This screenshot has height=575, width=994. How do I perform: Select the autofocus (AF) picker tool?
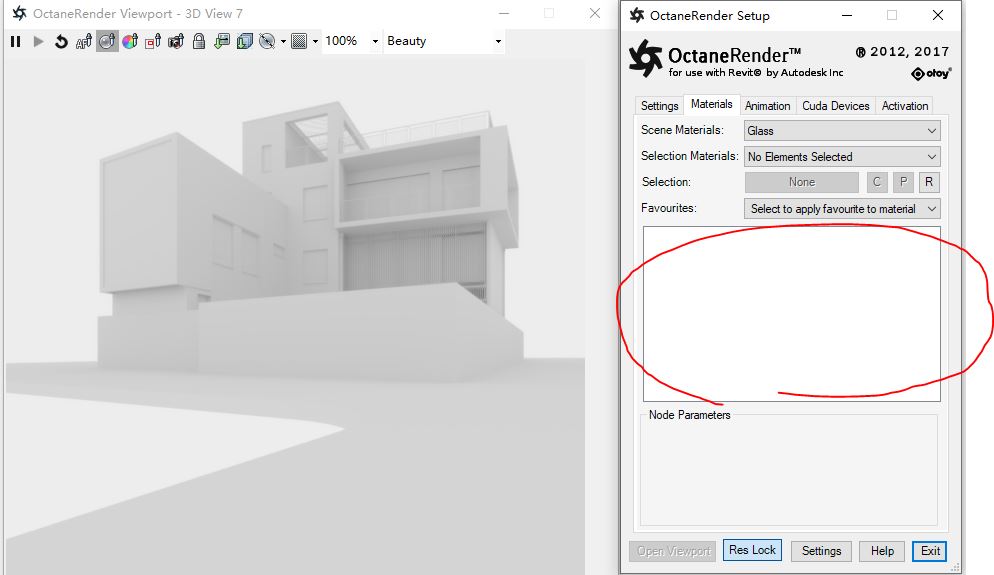click(84, 42)
